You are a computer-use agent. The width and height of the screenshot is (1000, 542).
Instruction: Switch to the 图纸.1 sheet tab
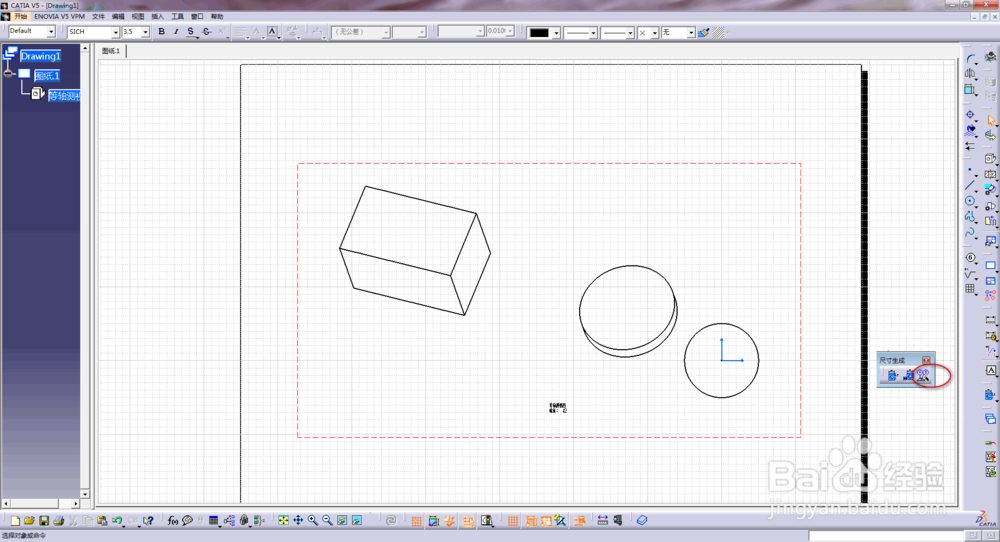(111, 51)
